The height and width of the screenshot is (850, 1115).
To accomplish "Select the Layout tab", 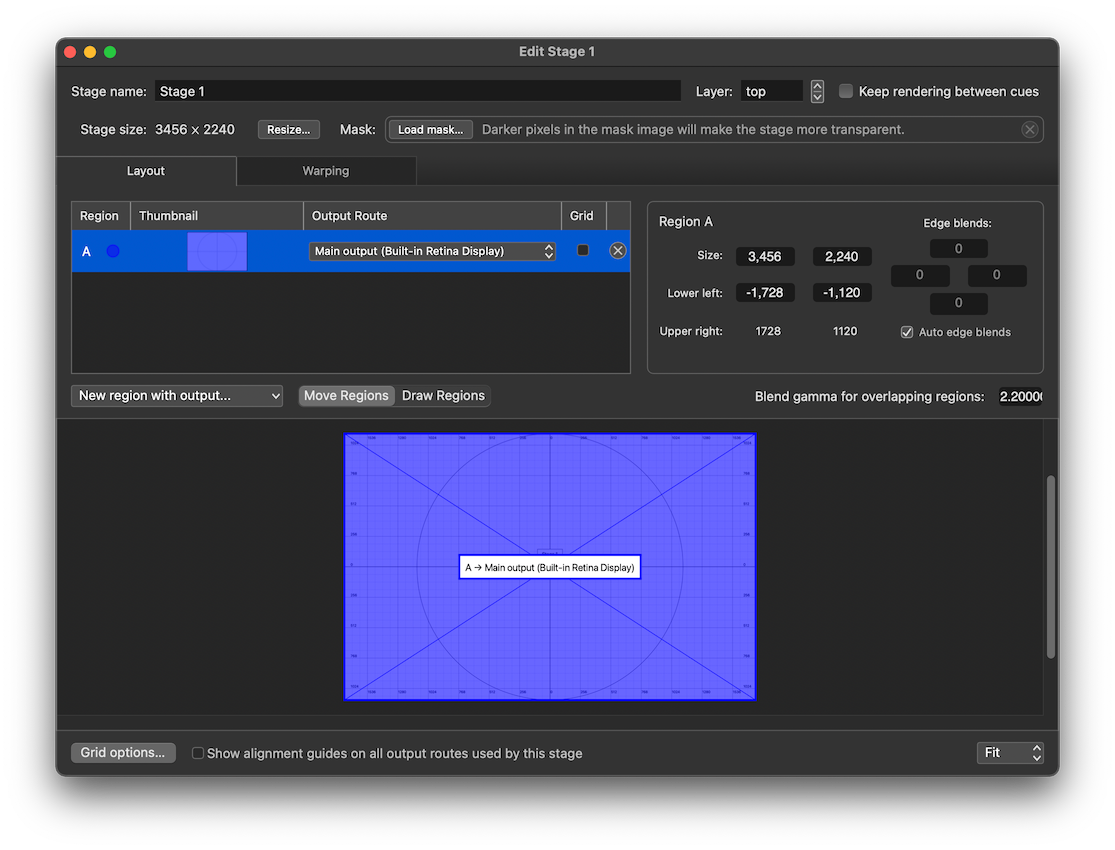I will click(x=146, y=170).
